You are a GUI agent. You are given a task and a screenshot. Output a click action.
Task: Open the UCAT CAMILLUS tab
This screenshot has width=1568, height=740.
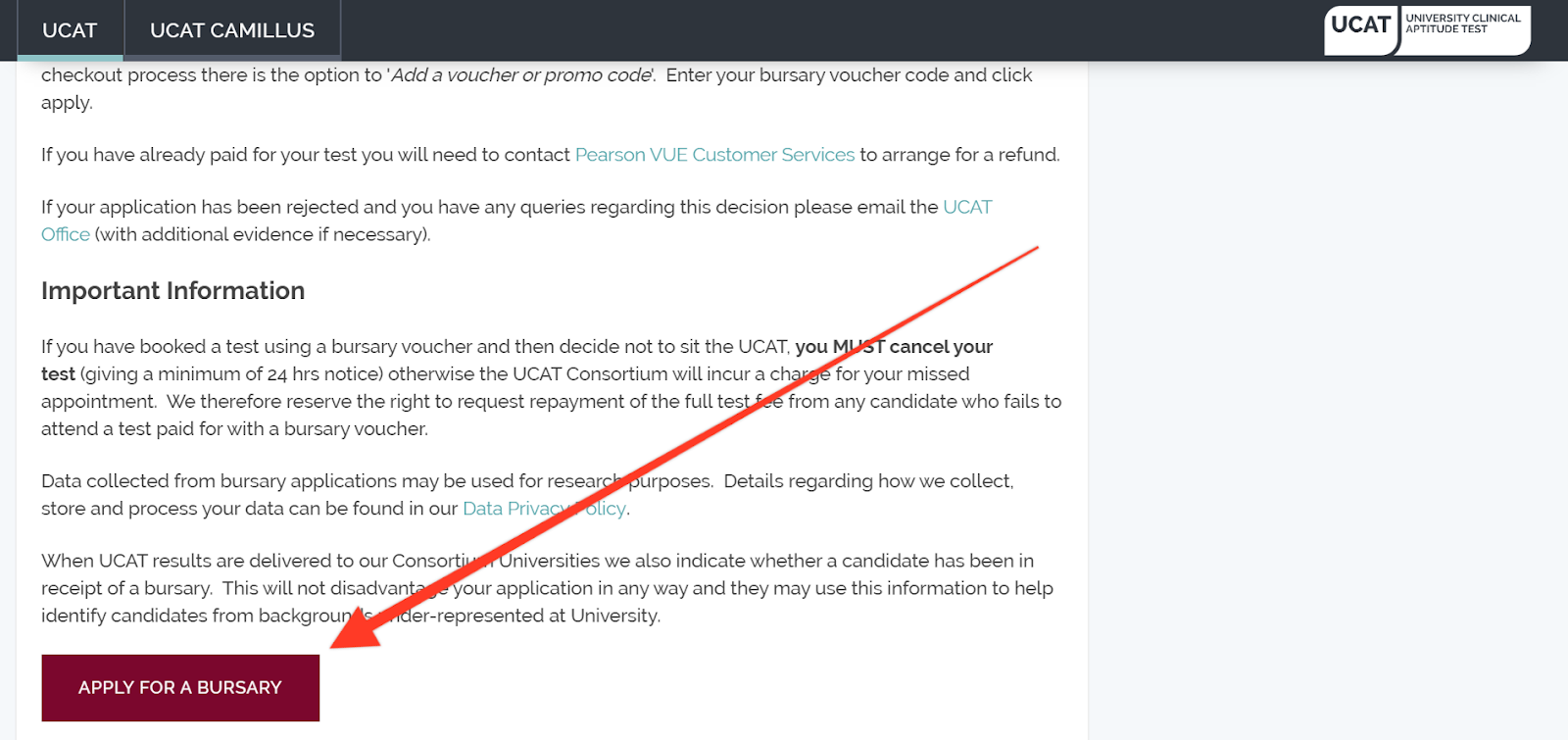[x=232, y=30]
